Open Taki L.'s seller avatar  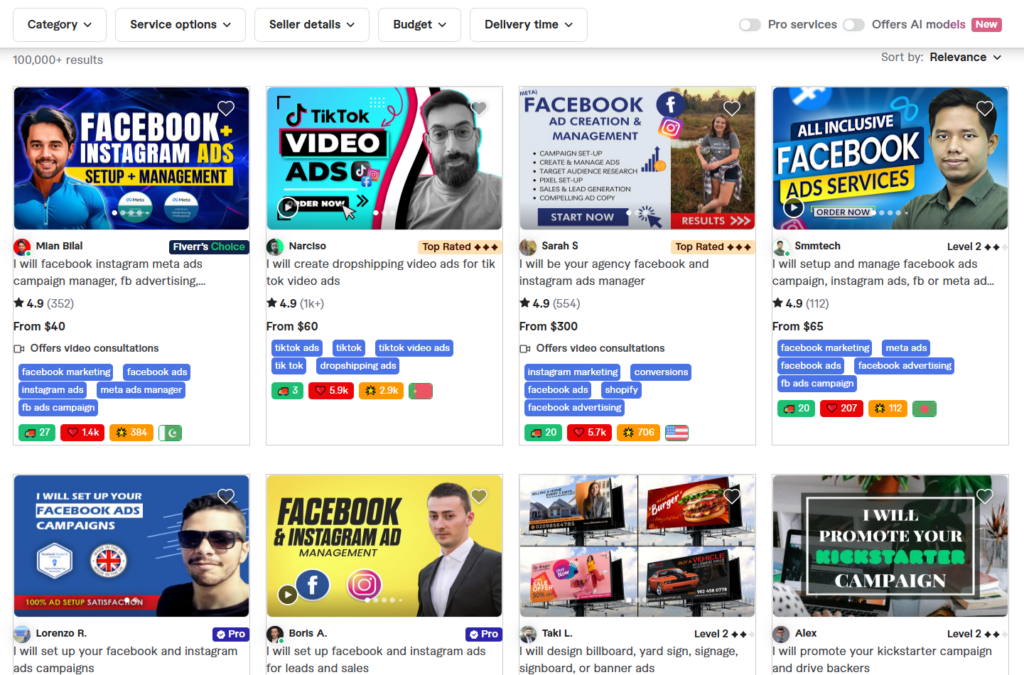click(x=528, y=635)
